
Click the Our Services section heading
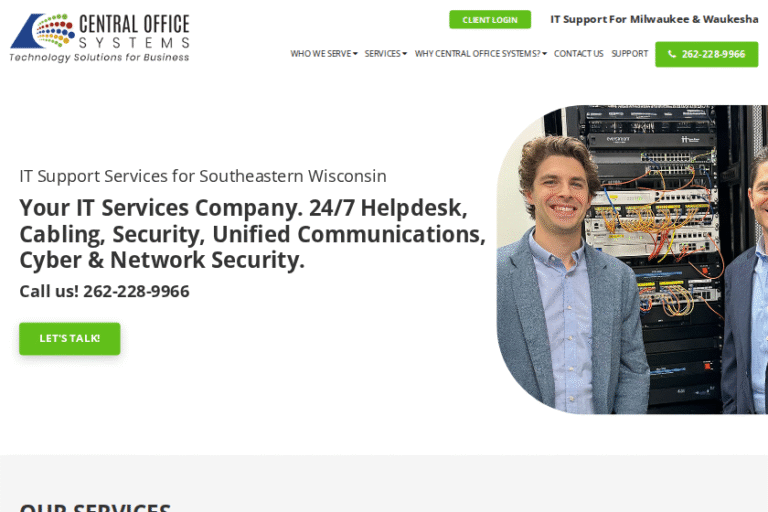pos(95,507)
